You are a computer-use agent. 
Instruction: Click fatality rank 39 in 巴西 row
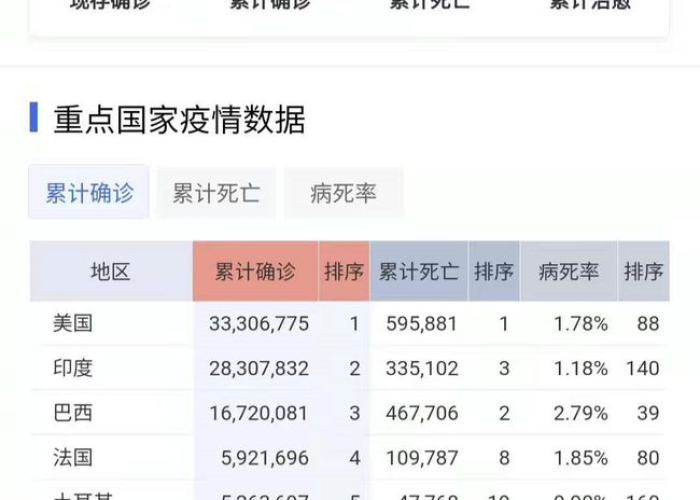point(648,413)
